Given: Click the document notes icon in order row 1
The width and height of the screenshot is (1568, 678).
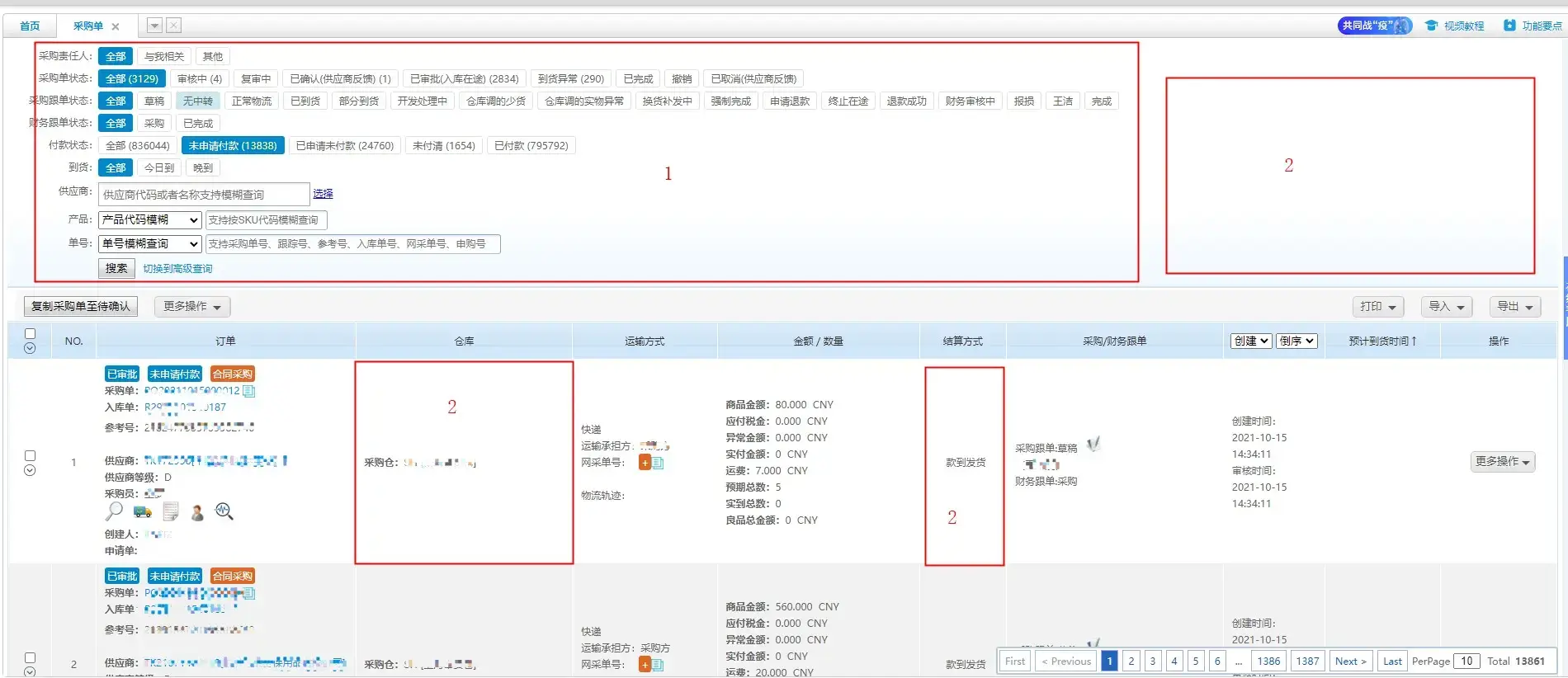Looking at the screenshot, I should click(171, 512).
